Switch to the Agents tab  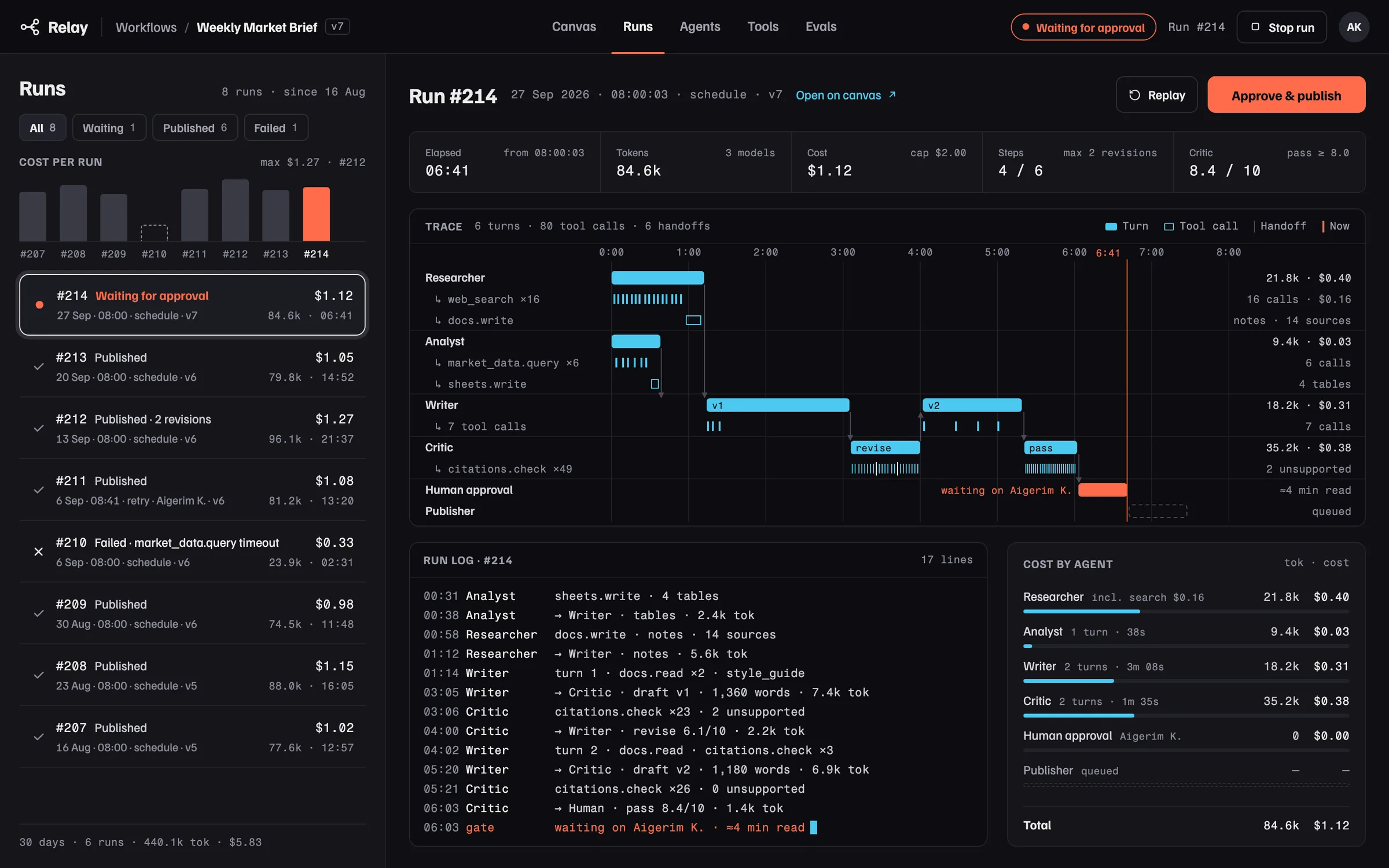[700, 27]
